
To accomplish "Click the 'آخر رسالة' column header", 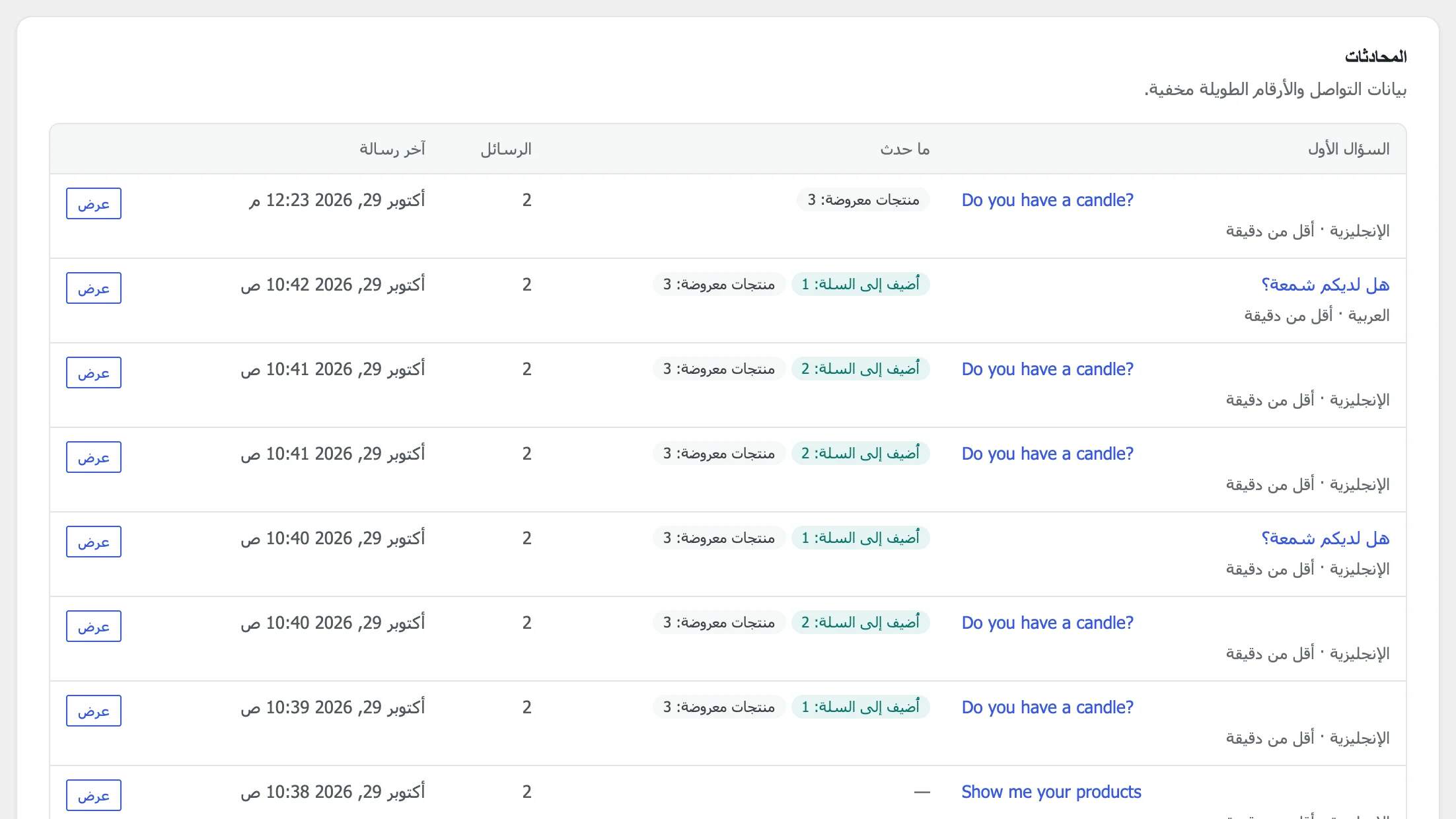I will tap(392, 149).
